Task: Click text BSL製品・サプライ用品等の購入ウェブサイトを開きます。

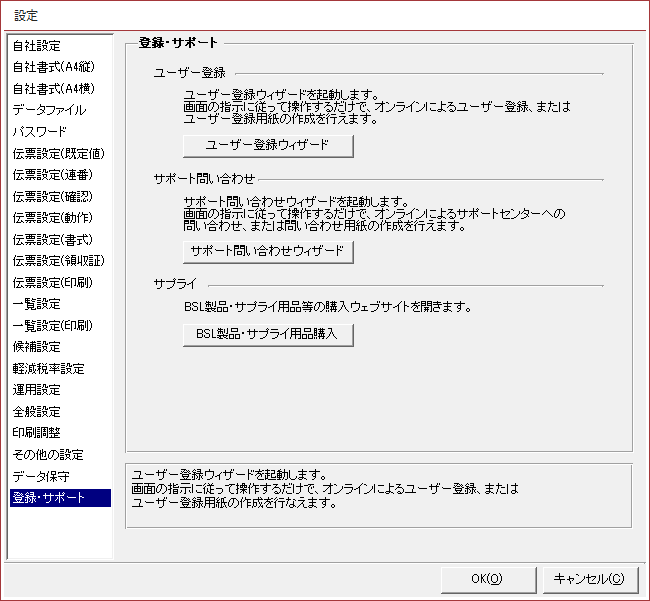Action: pos(327,307)
